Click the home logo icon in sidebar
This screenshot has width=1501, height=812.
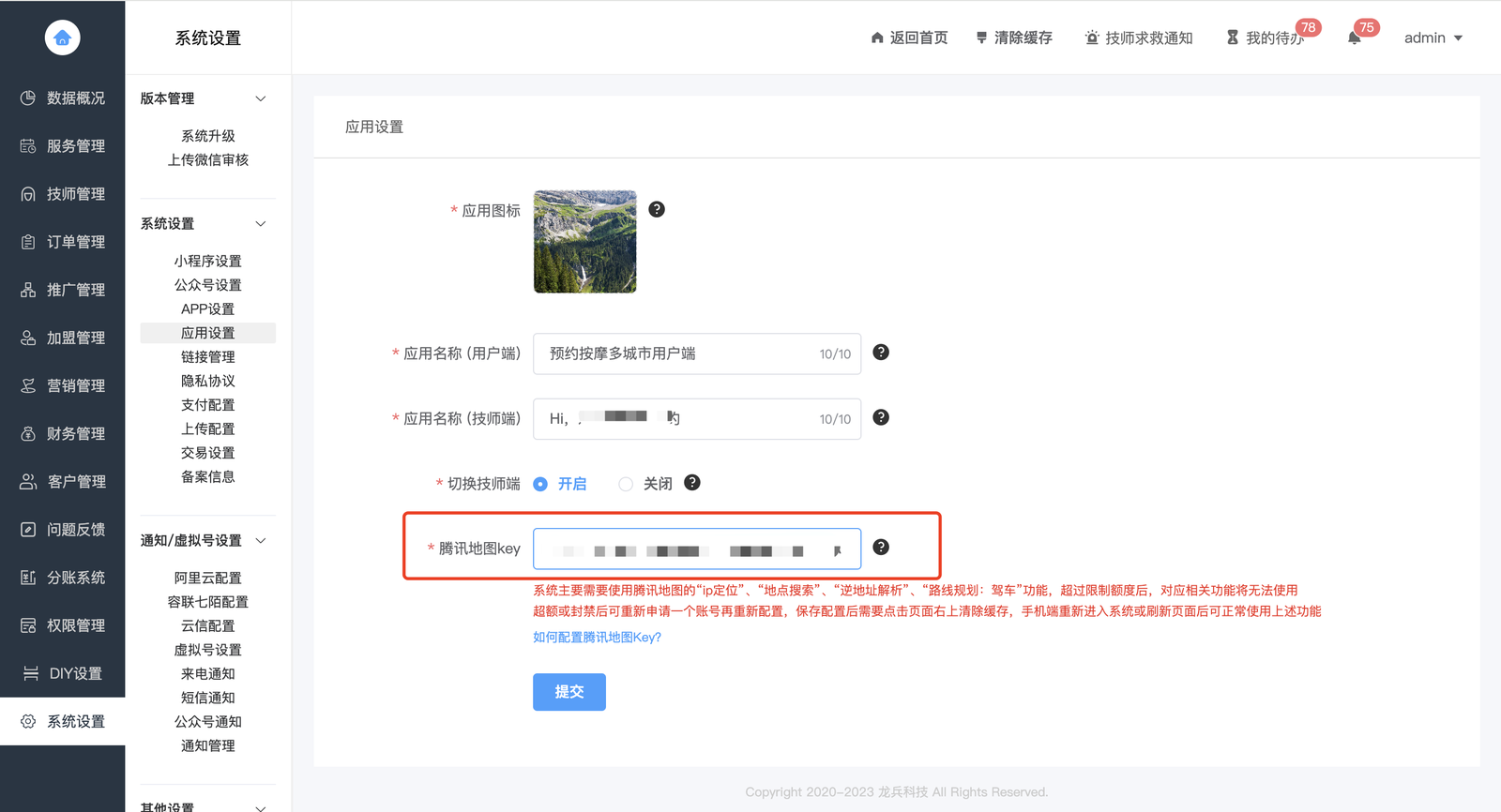(x=62, y=38)
